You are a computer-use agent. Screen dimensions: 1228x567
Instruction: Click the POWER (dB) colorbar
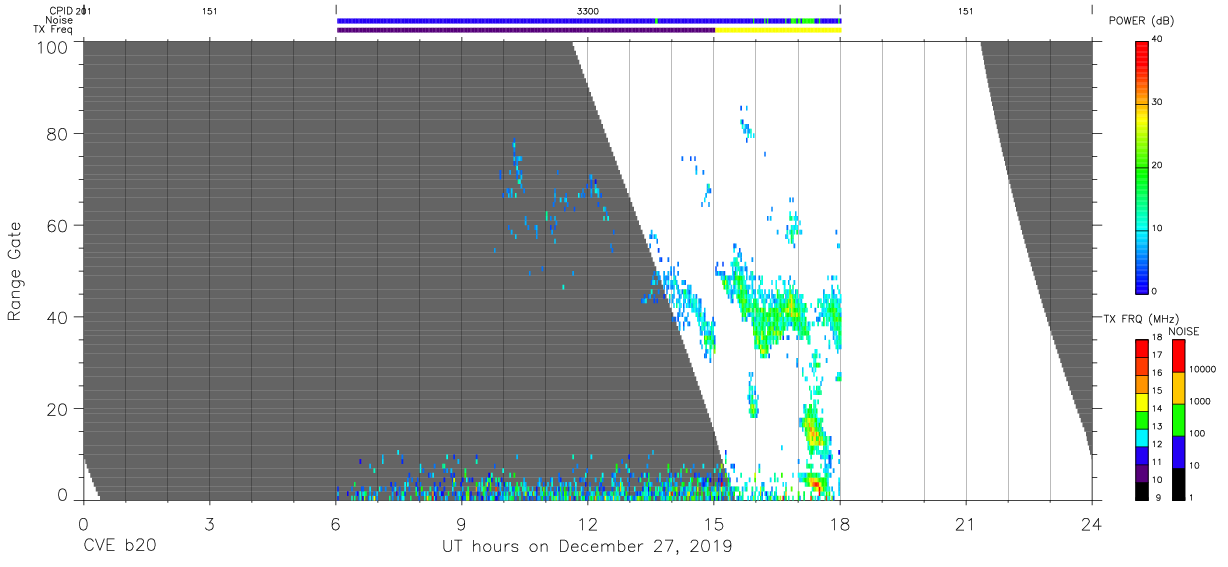pos(1142,166)
